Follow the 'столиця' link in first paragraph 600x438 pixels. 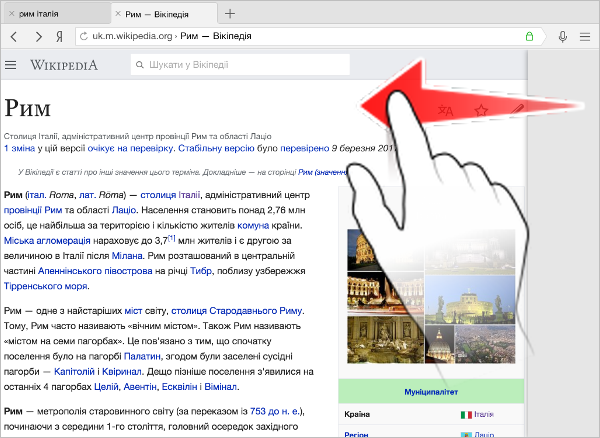158,195
